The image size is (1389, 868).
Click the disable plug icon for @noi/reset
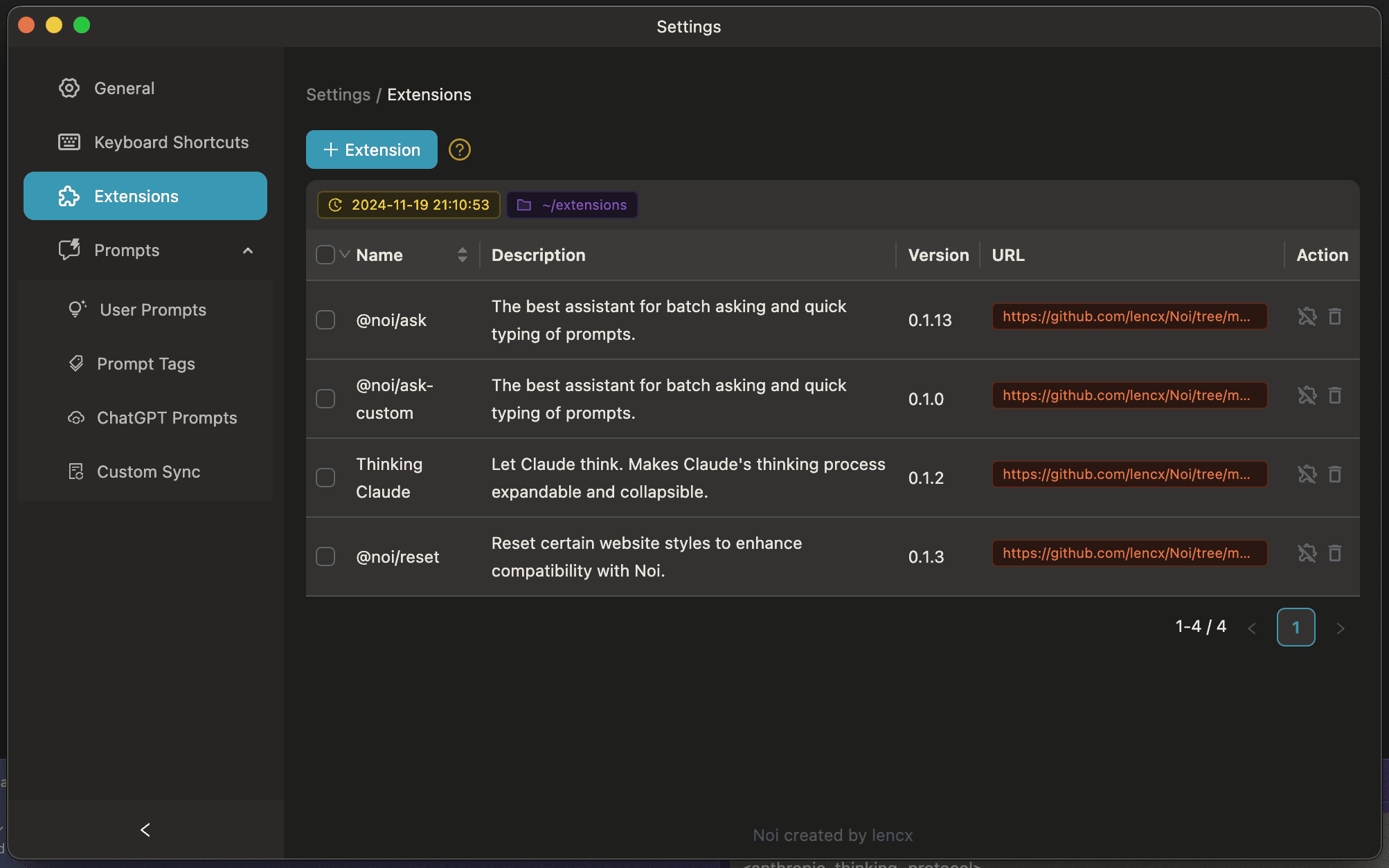coord(1307,554)
